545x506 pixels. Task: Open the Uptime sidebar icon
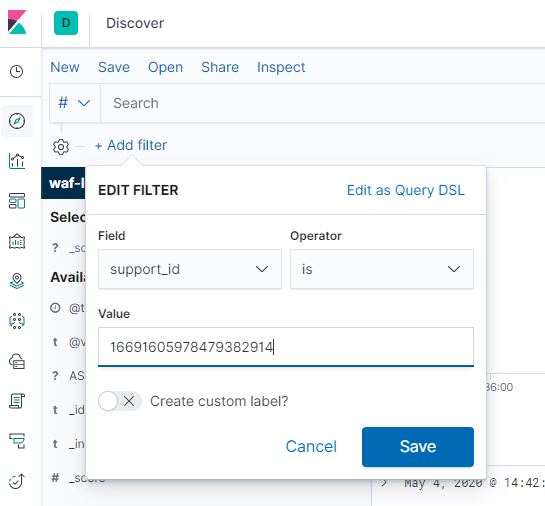tap(17, 481)
